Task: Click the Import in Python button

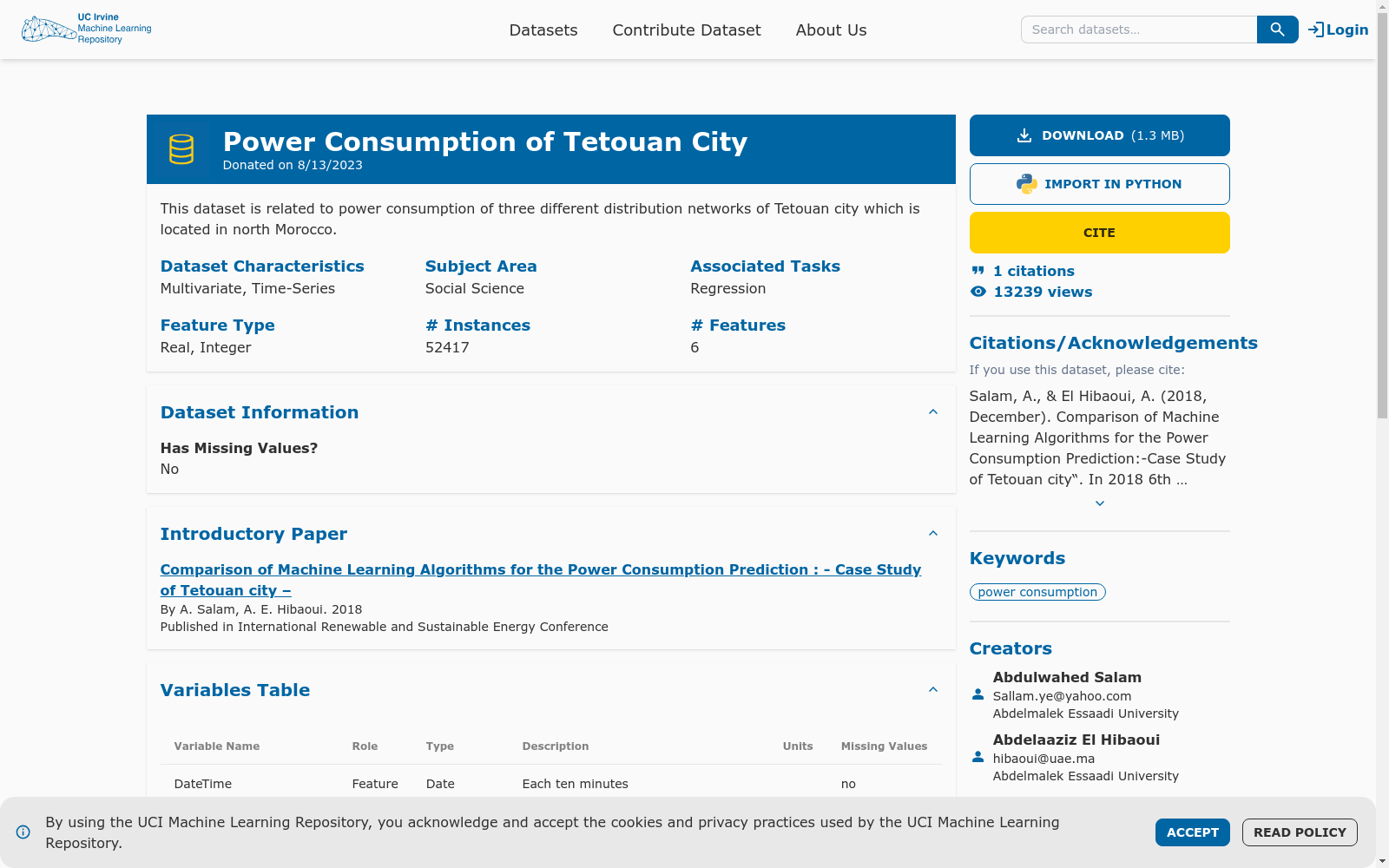Action: click(1100, 184)
